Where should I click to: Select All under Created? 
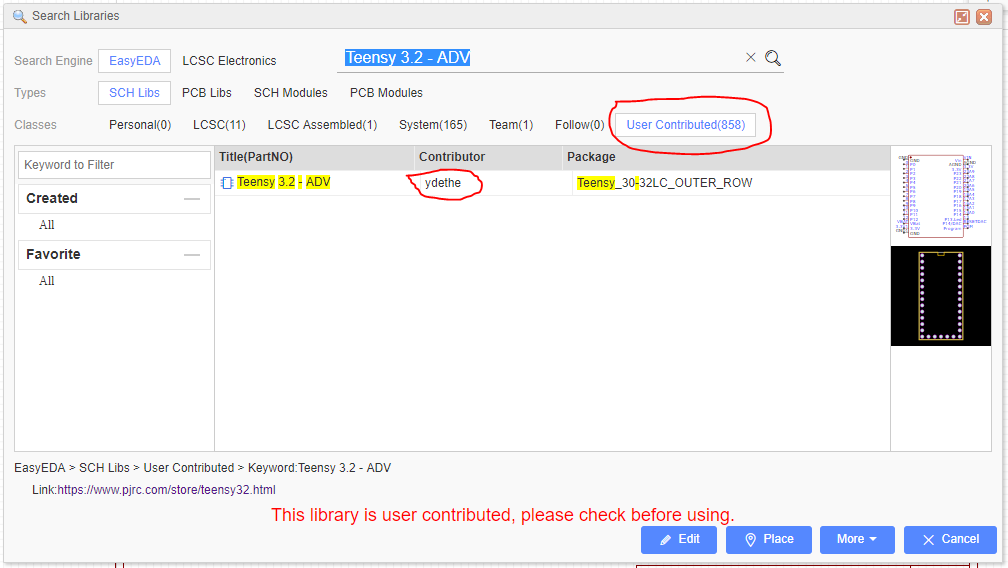click(46, 225)
